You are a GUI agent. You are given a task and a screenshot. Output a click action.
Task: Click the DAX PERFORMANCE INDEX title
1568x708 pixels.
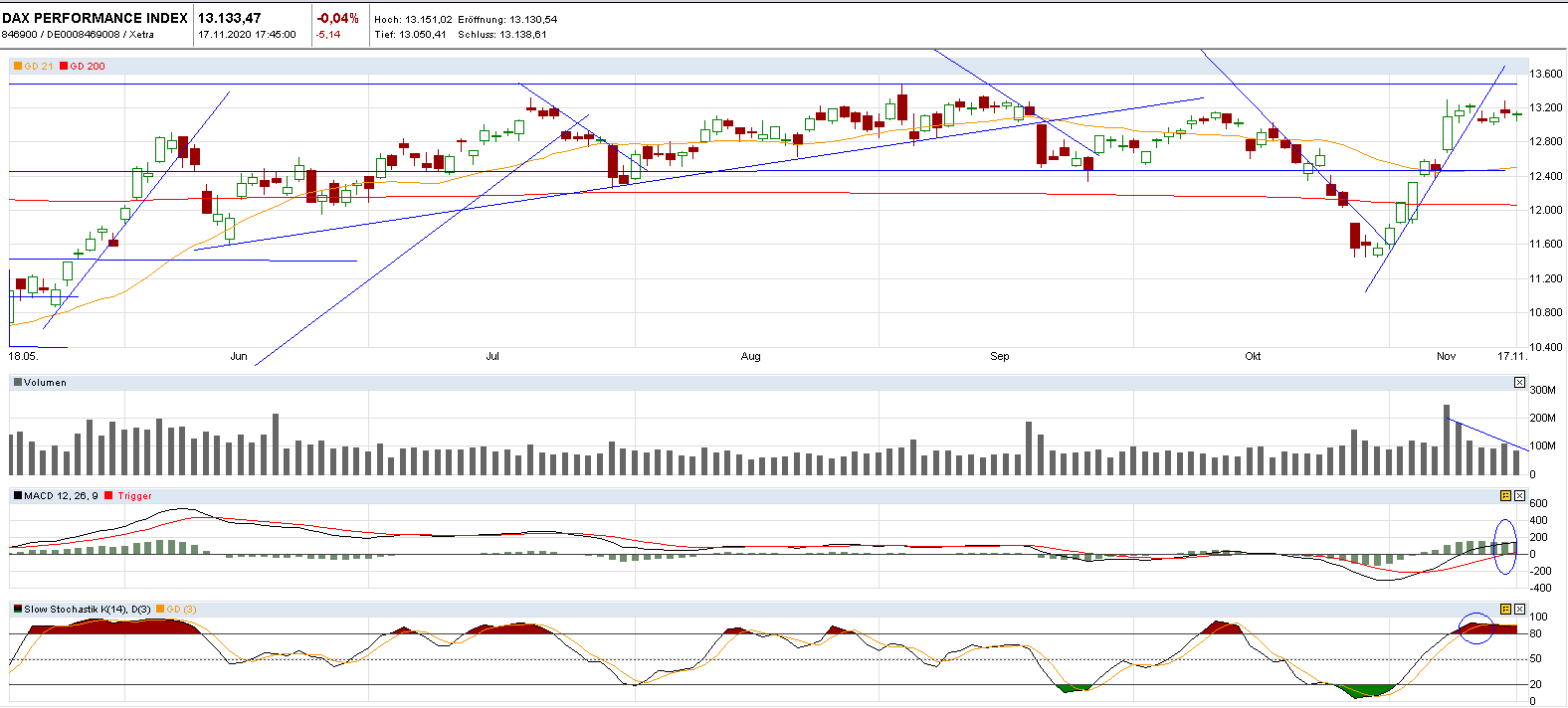(95, 18)
